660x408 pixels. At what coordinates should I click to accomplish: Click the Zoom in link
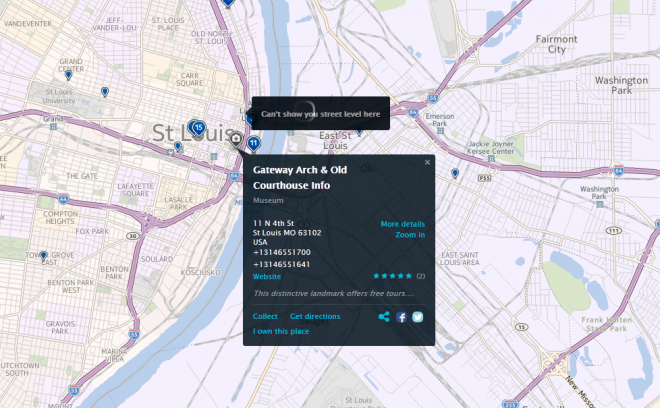(409, 235)
